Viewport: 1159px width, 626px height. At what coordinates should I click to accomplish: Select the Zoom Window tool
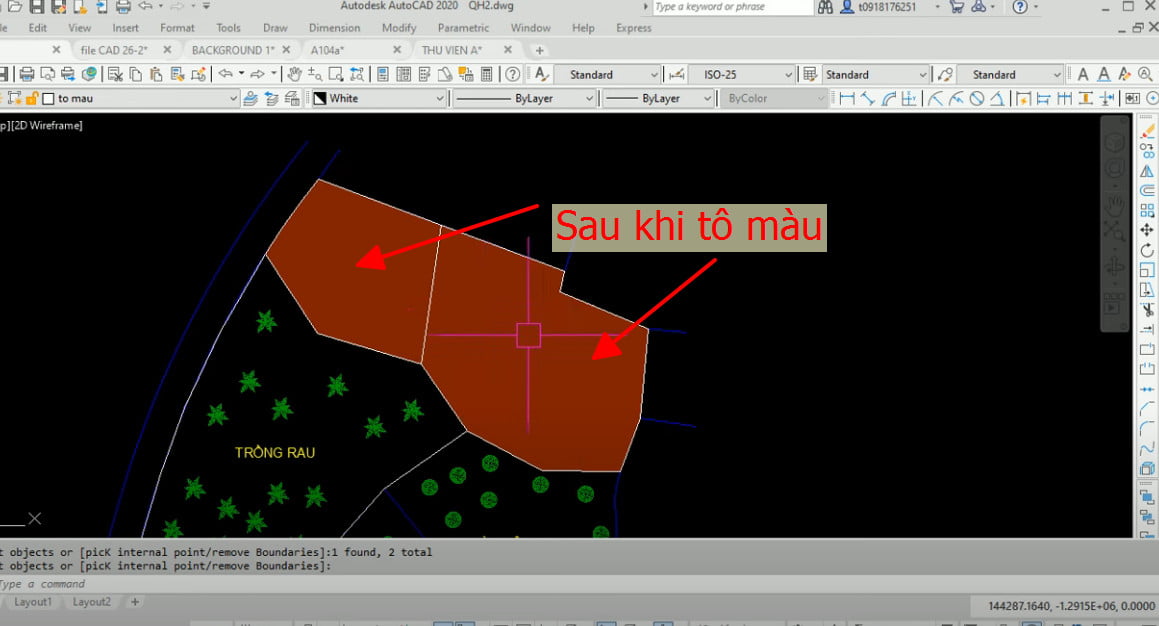[336, 74]
